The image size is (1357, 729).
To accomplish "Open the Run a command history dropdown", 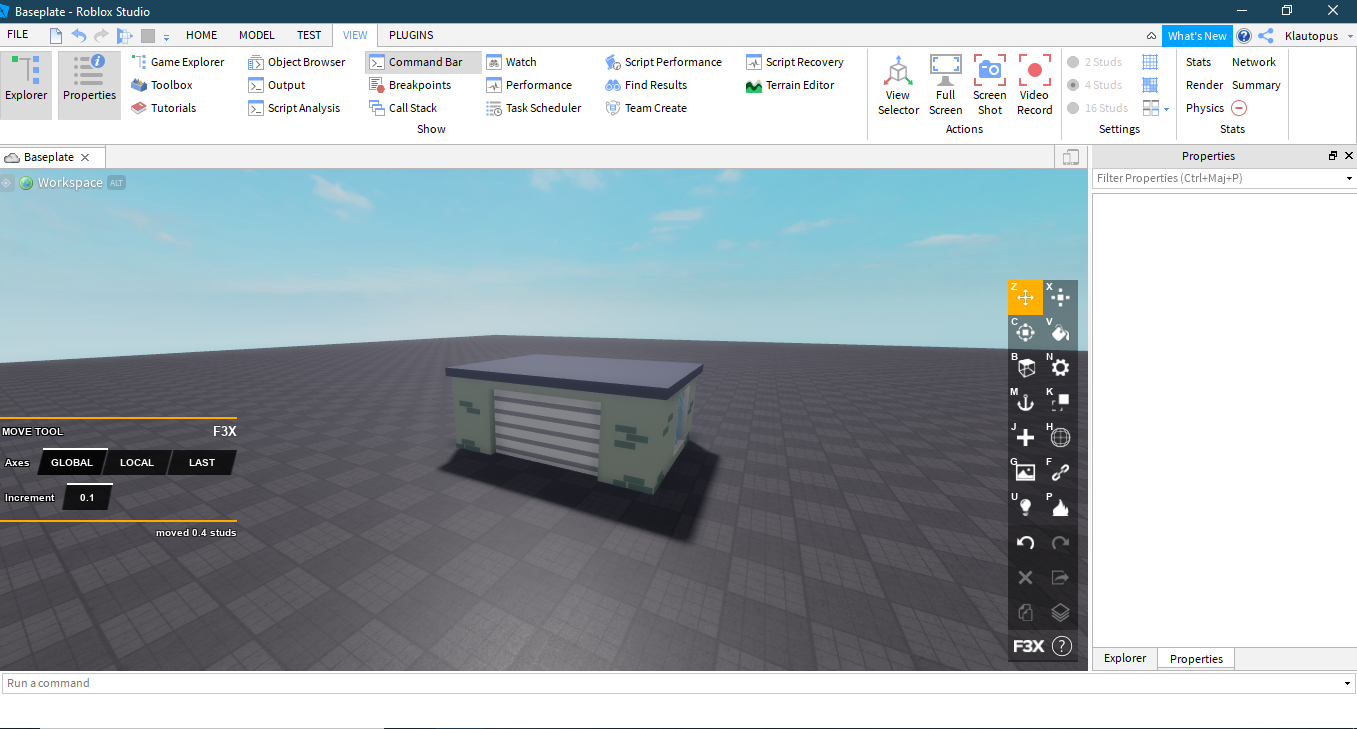I will (1349, 684).
